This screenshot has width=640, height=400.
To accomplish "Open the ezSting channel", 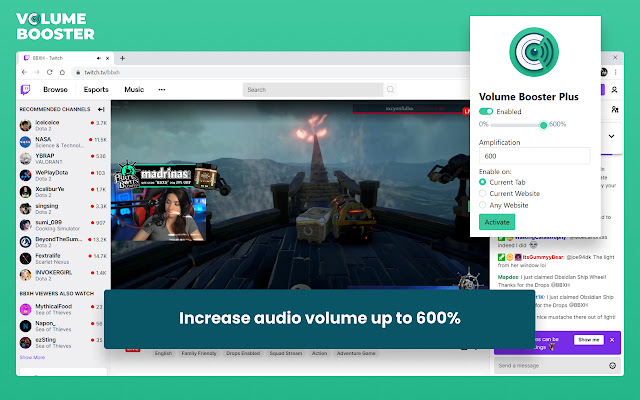I will (63, 343).
